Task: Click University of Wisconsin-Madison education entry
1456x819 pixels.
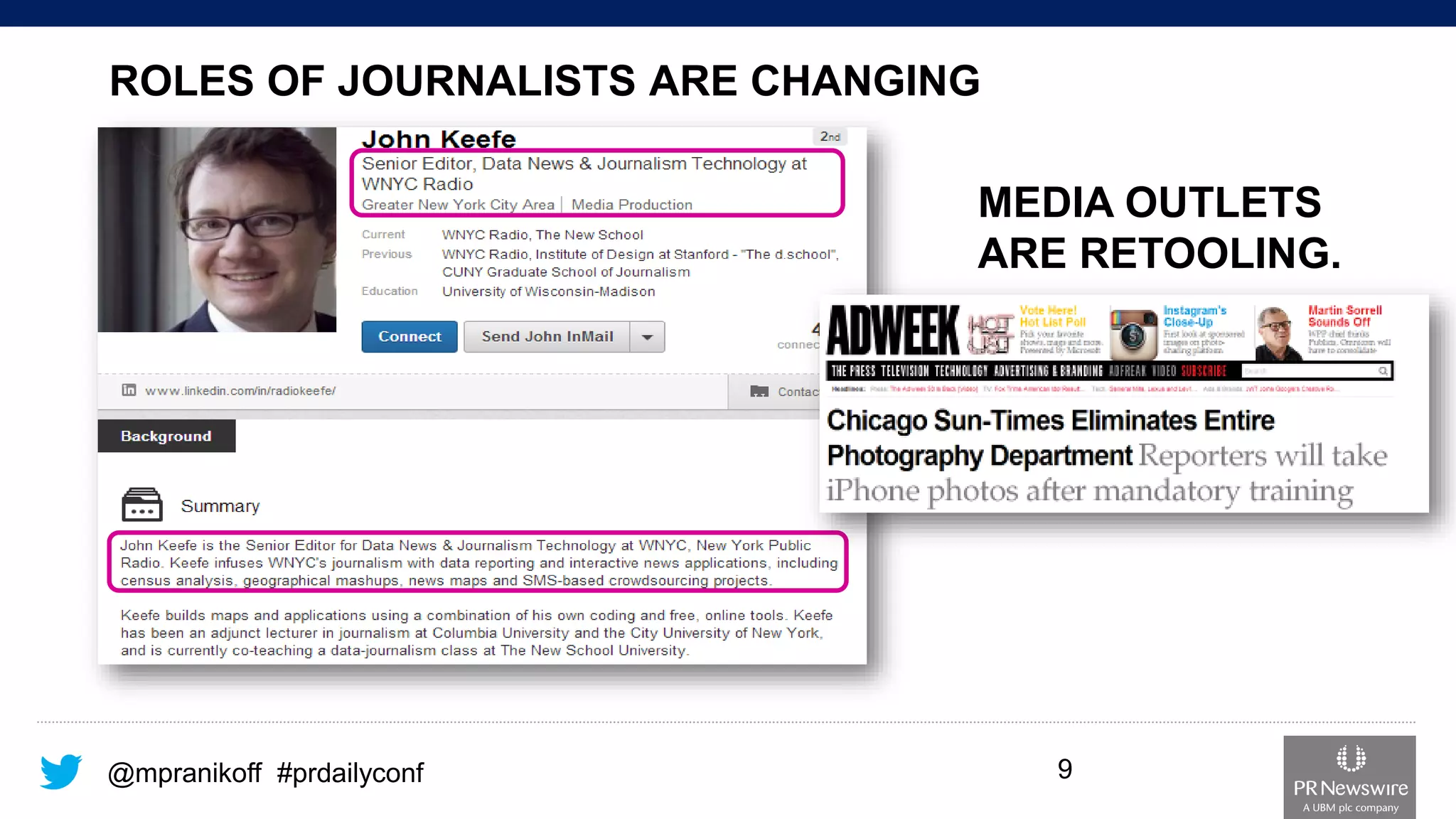Action: [x=549, y=291]
